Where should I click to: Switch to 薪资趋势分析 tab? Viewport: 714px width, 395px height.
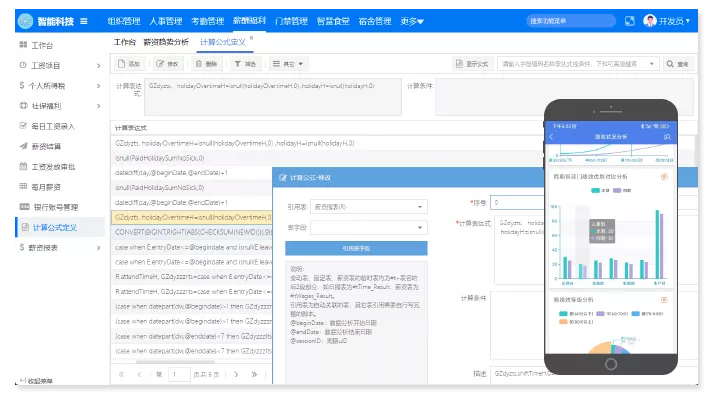[x=166, y=42]
